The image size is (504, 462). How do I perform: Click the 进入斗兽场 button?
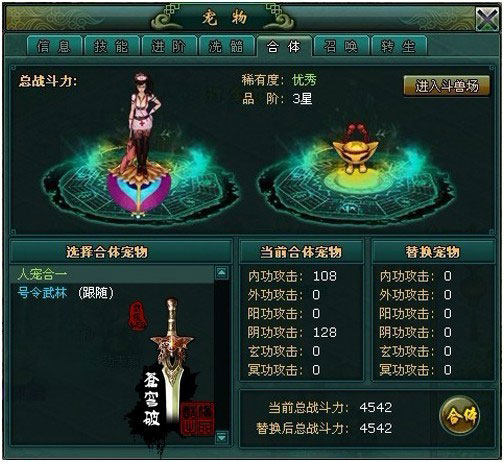447,86
